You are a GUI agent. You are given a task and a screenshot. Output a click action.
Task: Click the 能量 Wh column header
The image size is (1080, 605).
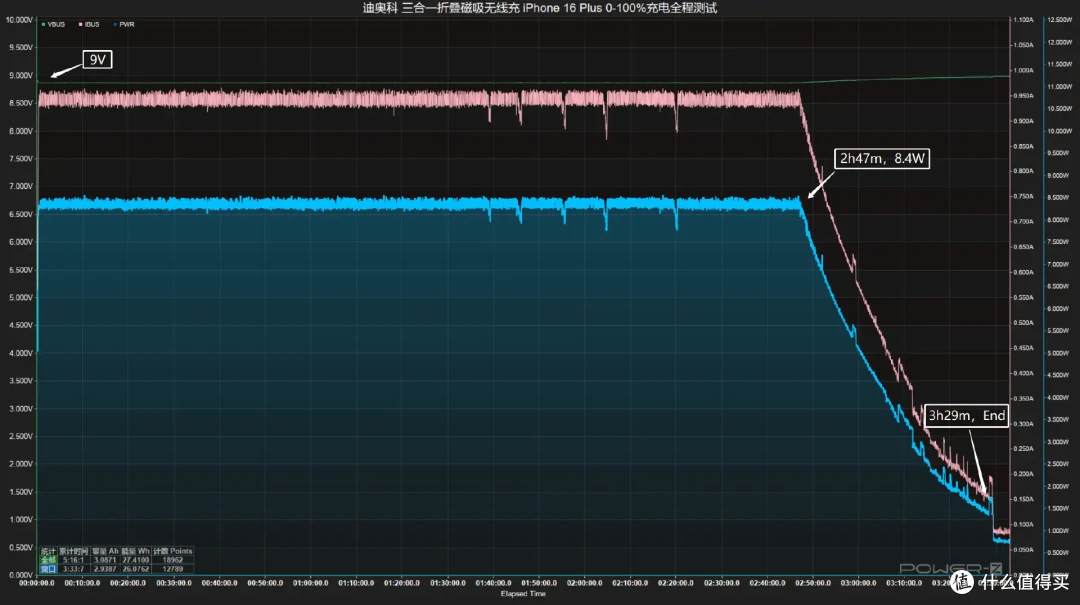[136, 551]
